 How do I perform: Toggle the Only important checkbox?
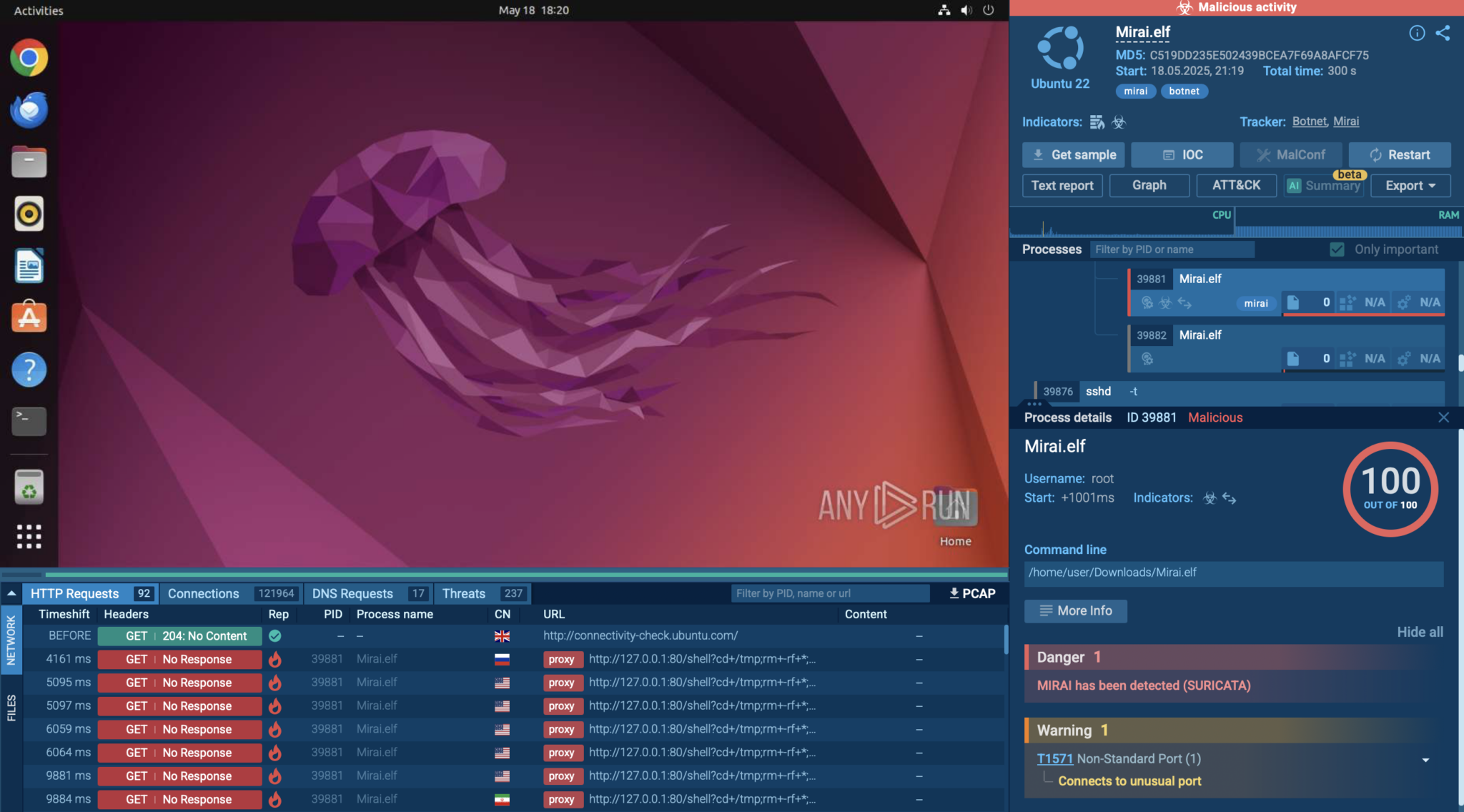[1337, 249]
